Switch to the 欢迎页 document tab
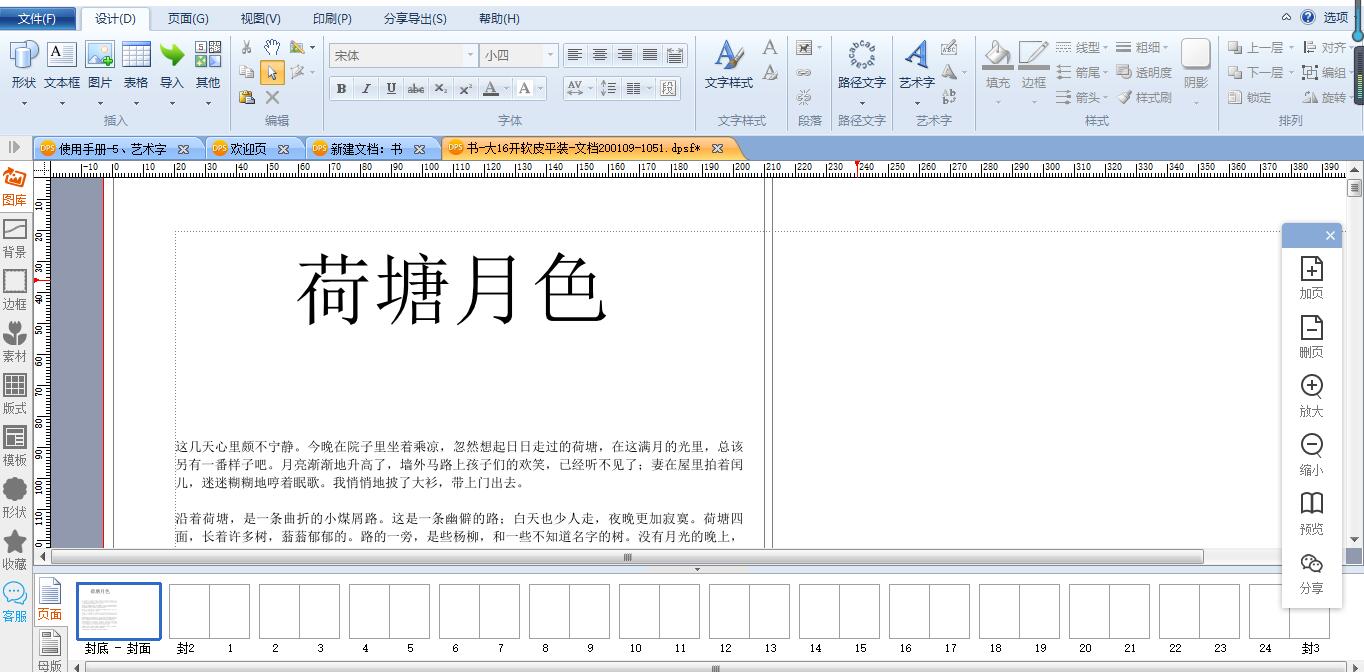Screen dimensions: 1364x672 (x=249, y=148)
